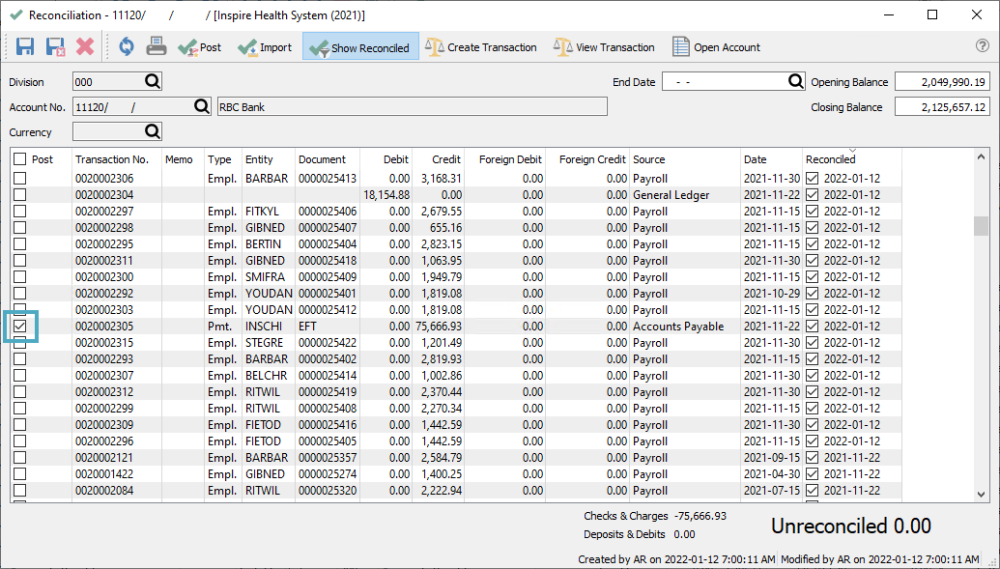Image resolution: width=1000 pixels, height=569 pixels.
Task: Click Create Transaction in the toolbar
Action: click(x=480, y=47)
